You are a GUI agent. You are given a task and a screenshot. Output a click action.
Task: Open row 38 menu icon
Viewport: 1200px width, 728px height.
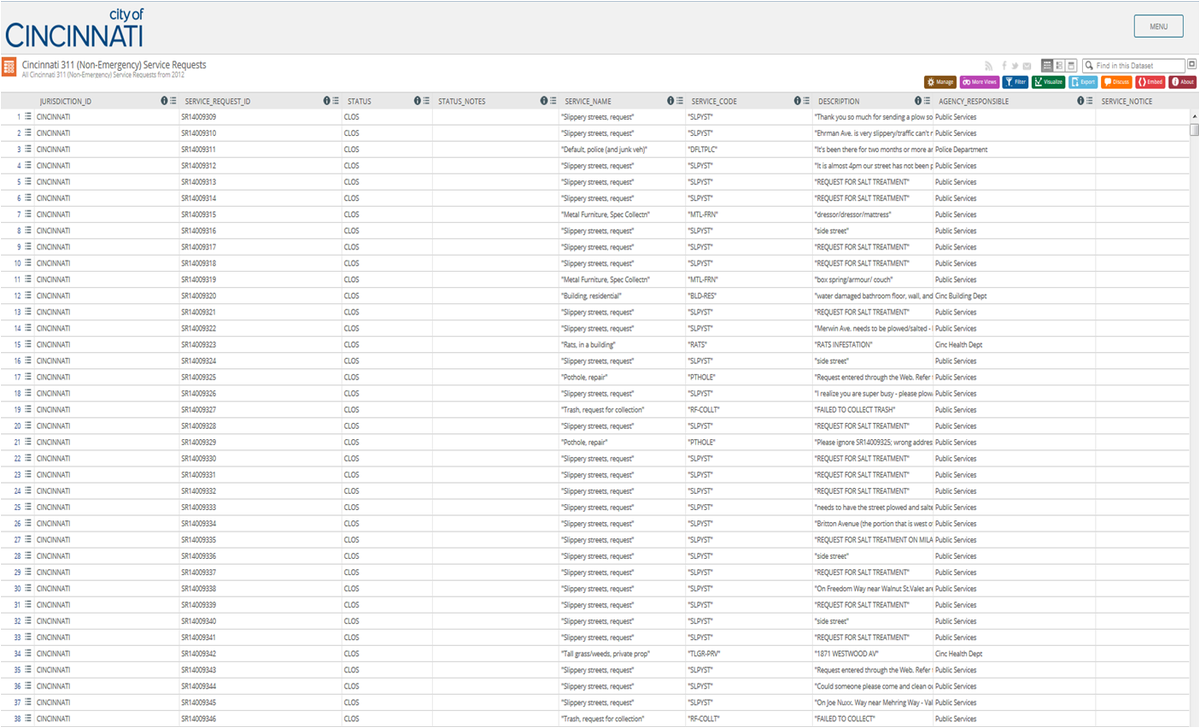(28, 718)
